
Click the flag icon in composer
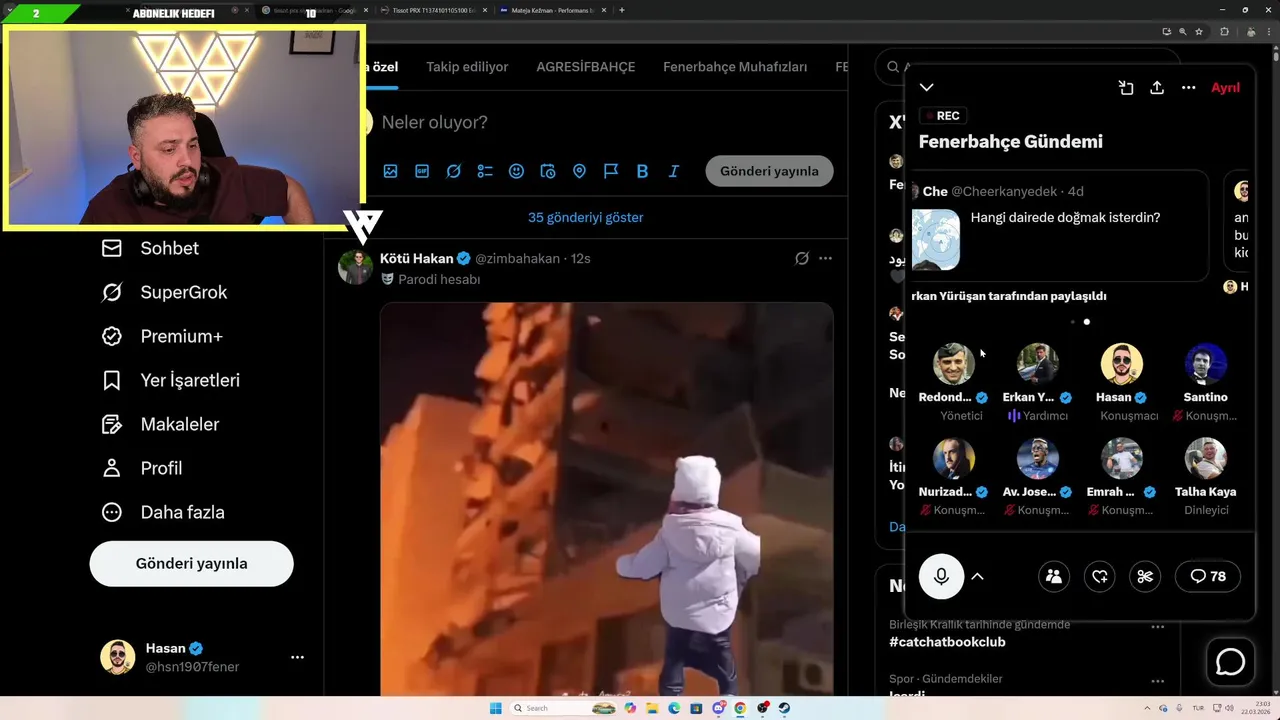(x=611, y=171)
